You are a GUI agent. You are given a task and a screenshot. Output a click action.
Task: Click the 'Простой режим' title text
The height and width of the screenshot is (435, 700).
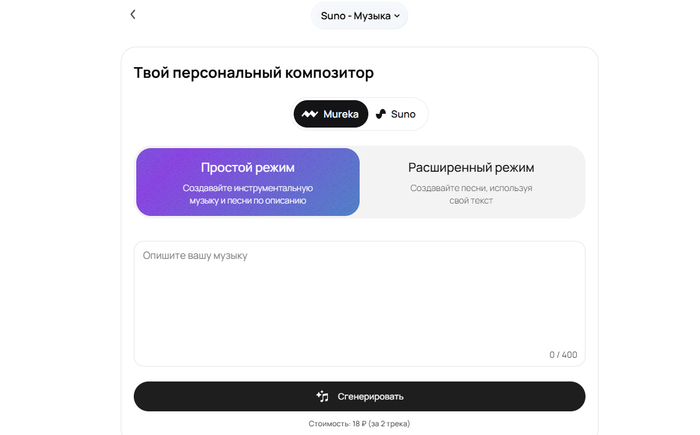247,167
